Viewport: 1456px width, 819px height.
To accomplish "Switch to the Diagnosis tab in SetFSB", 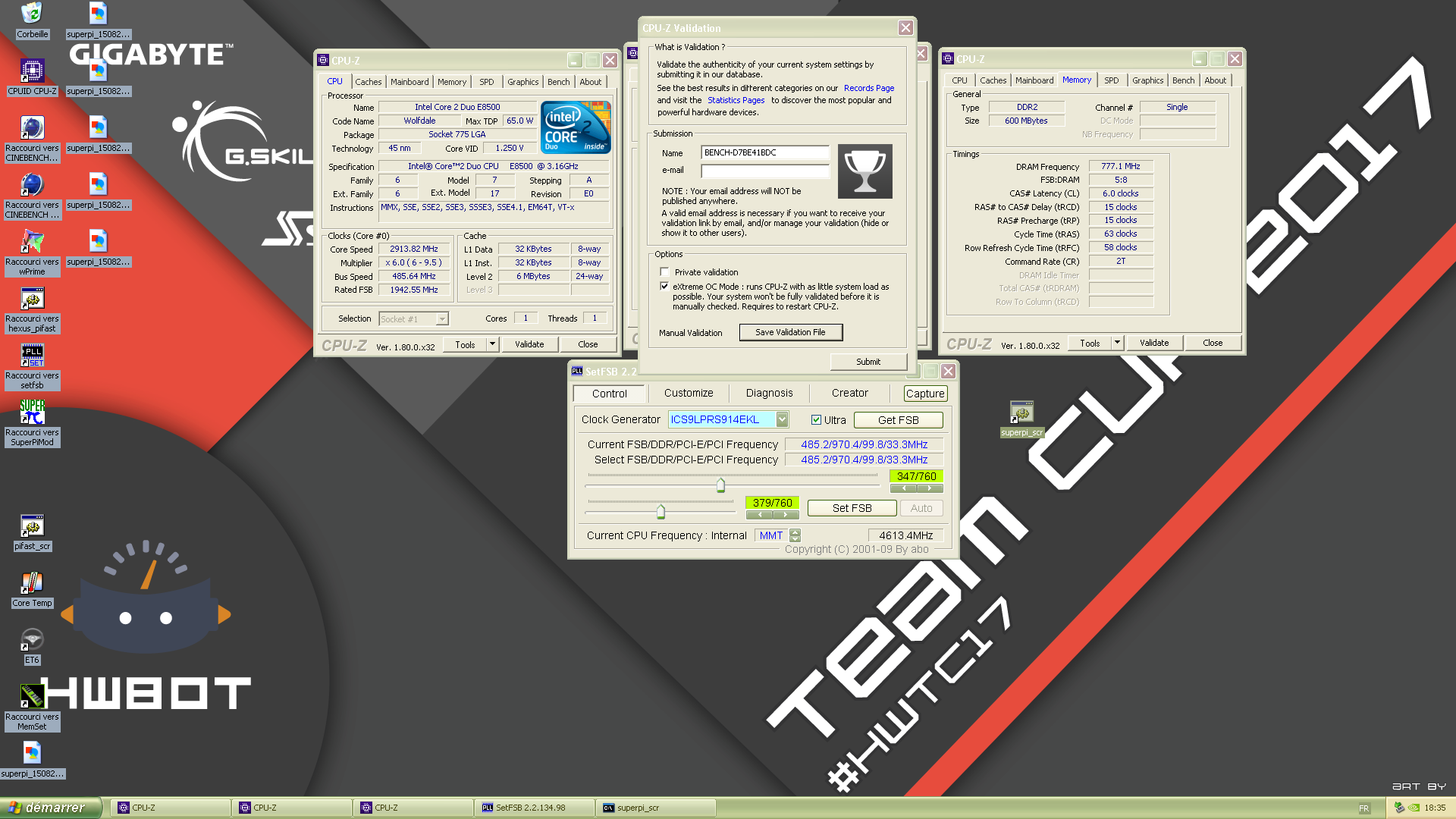I will [769, 393].
